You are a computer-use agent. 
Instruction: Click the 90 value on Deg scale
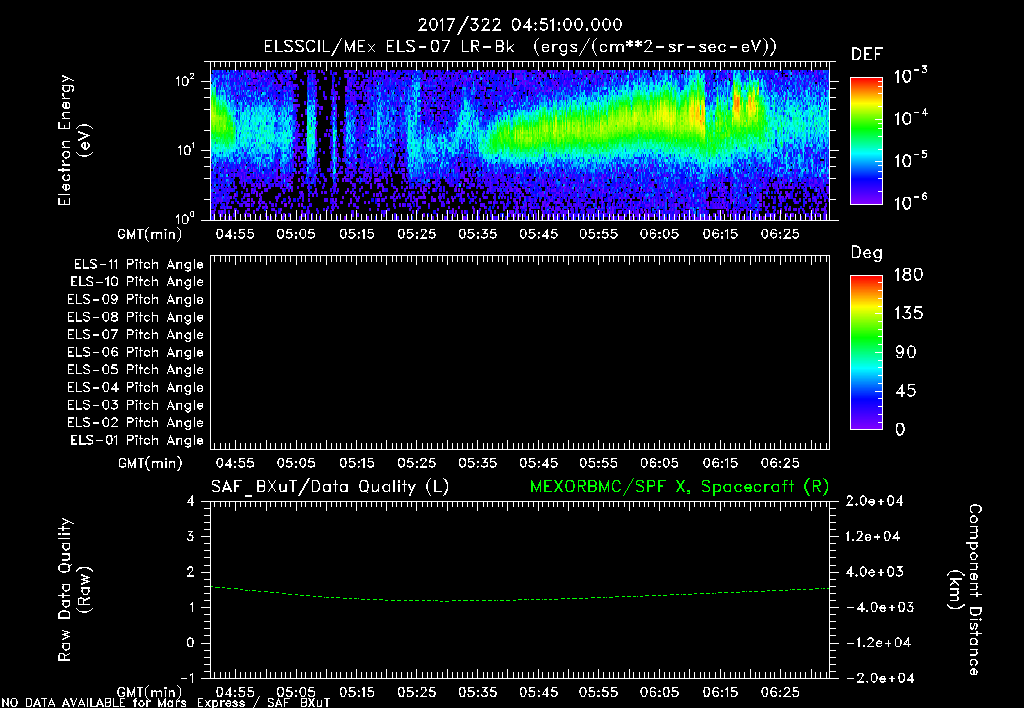[906, 352]
